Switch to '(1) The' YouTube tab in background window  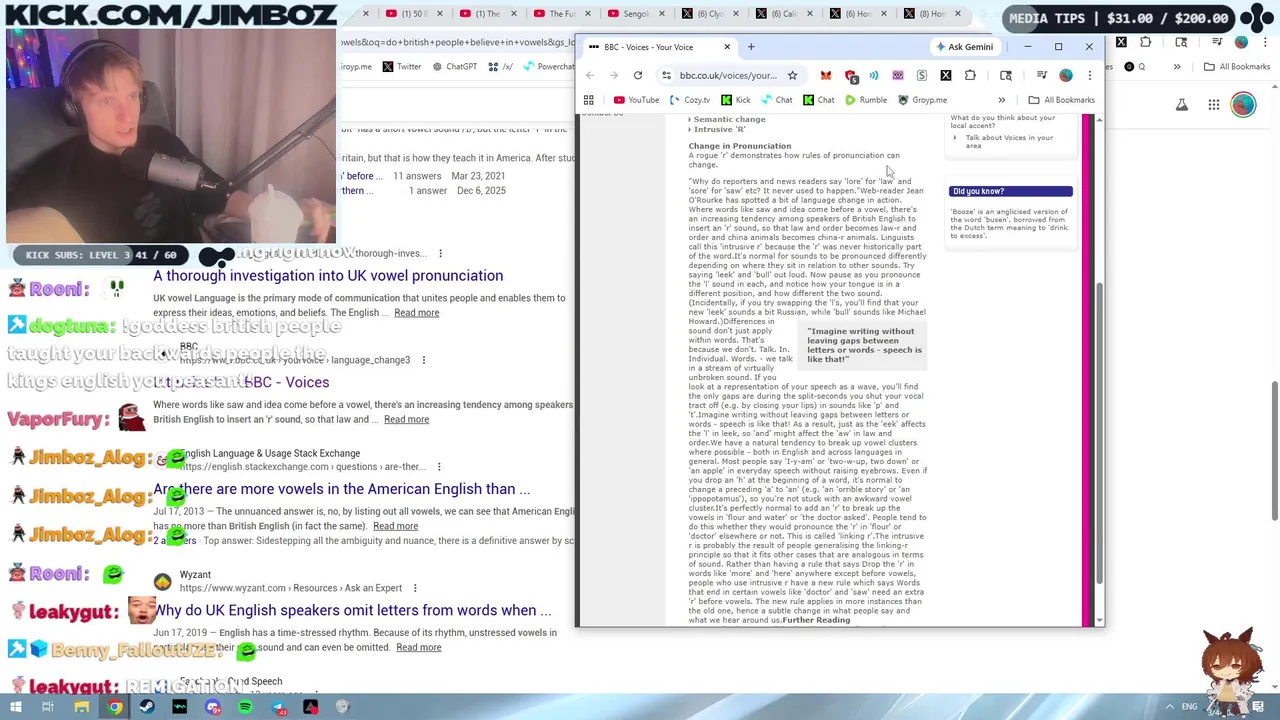coord(488,14)
